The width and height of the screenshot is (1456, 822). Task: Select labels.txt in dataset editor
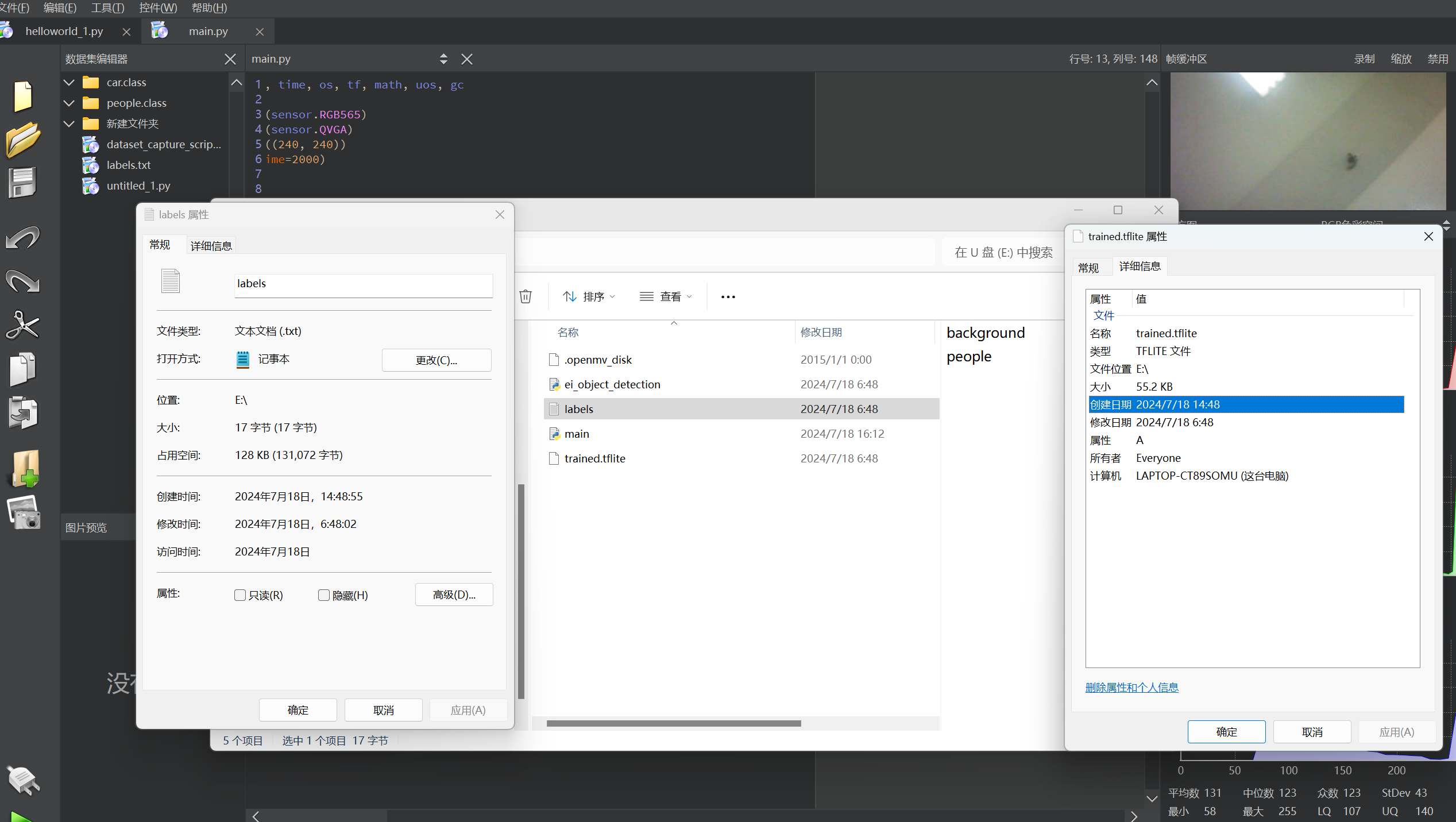click(x=129, y=165)
